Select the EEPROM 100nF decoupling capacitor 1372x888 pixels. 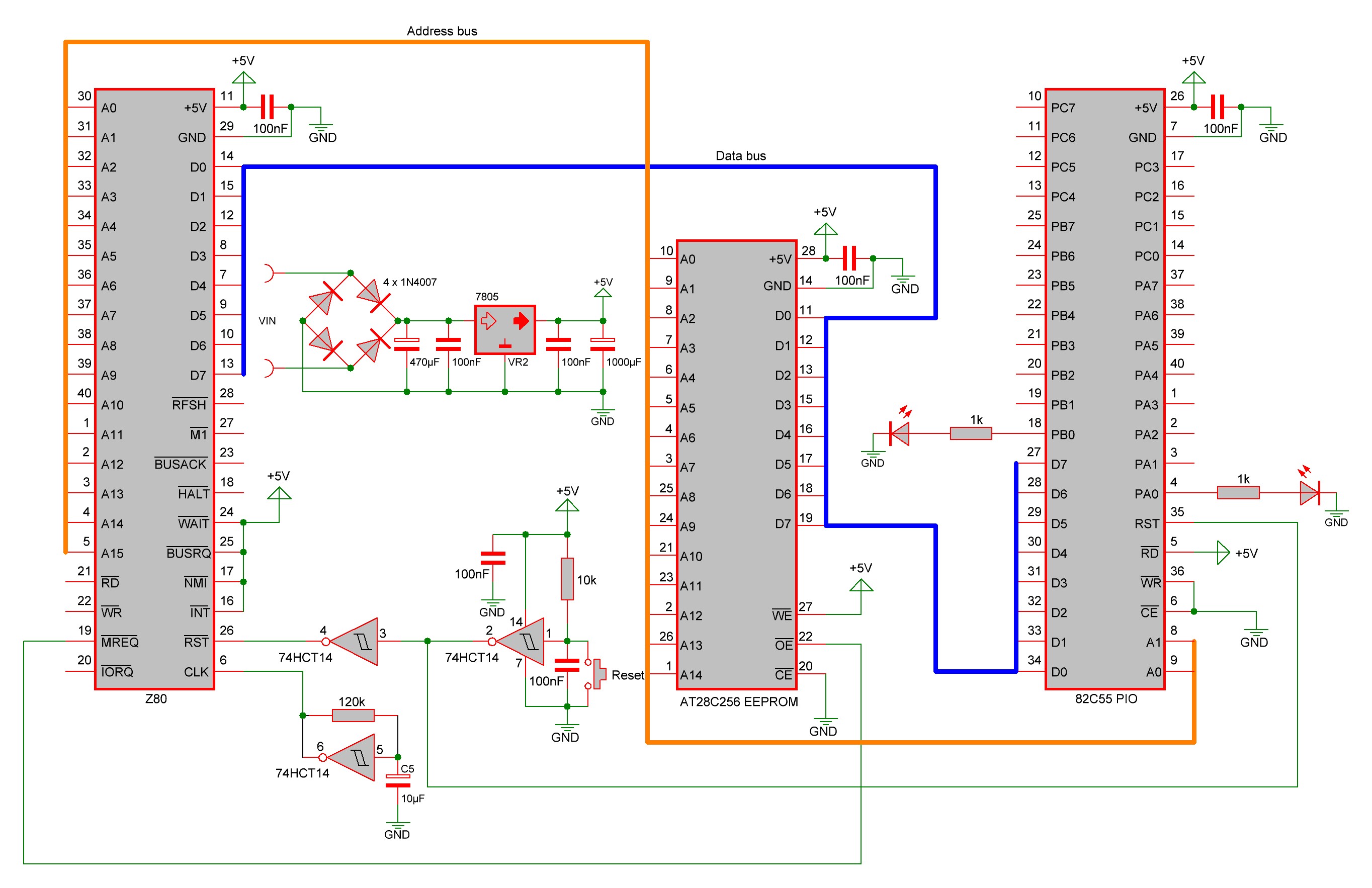tap(849, 258)
